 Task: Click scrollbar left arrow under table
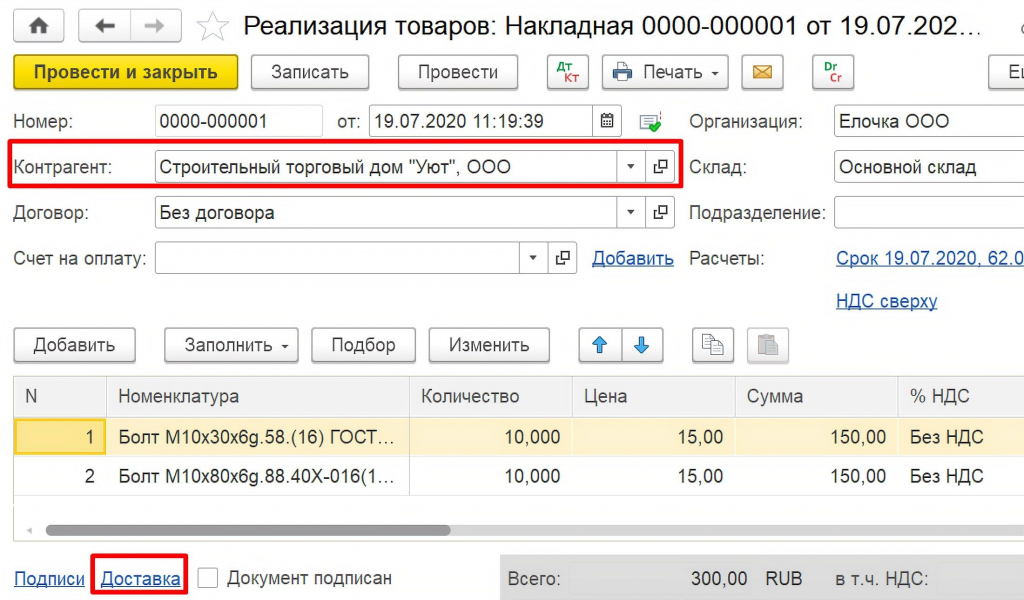coord(29,530)
